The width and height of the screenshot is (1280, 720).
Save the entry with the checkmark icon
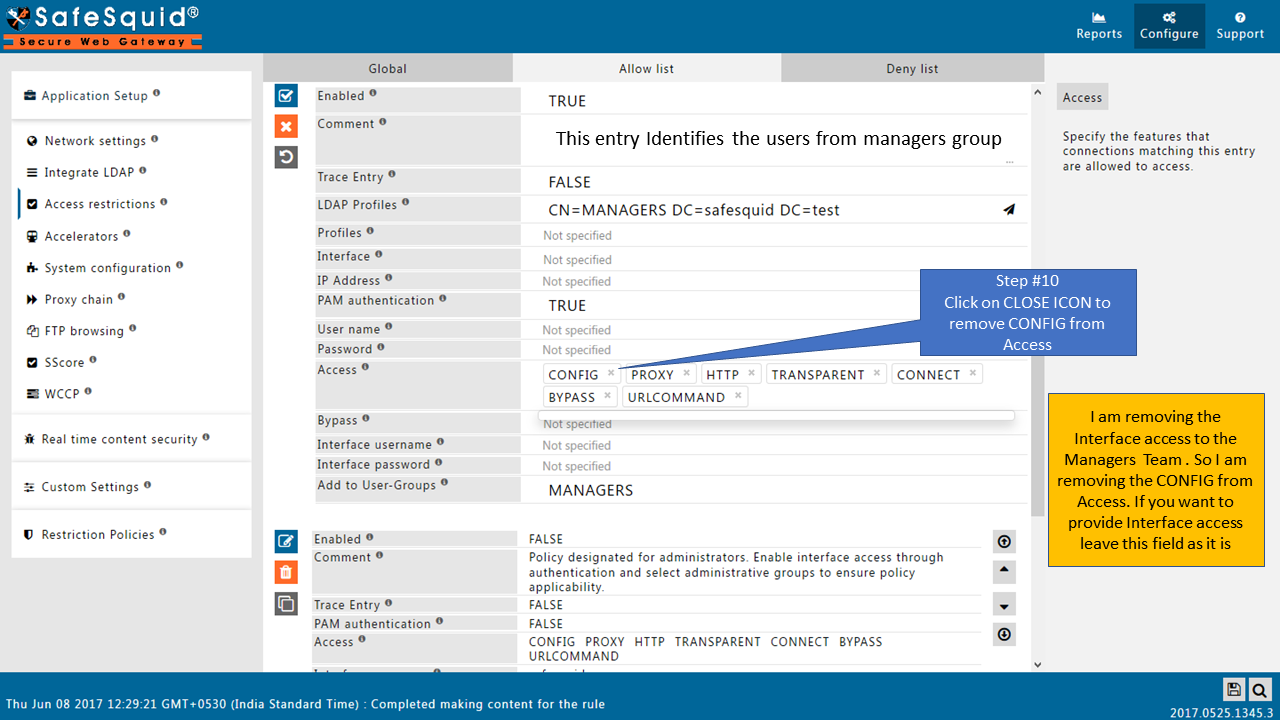(286, 96)
